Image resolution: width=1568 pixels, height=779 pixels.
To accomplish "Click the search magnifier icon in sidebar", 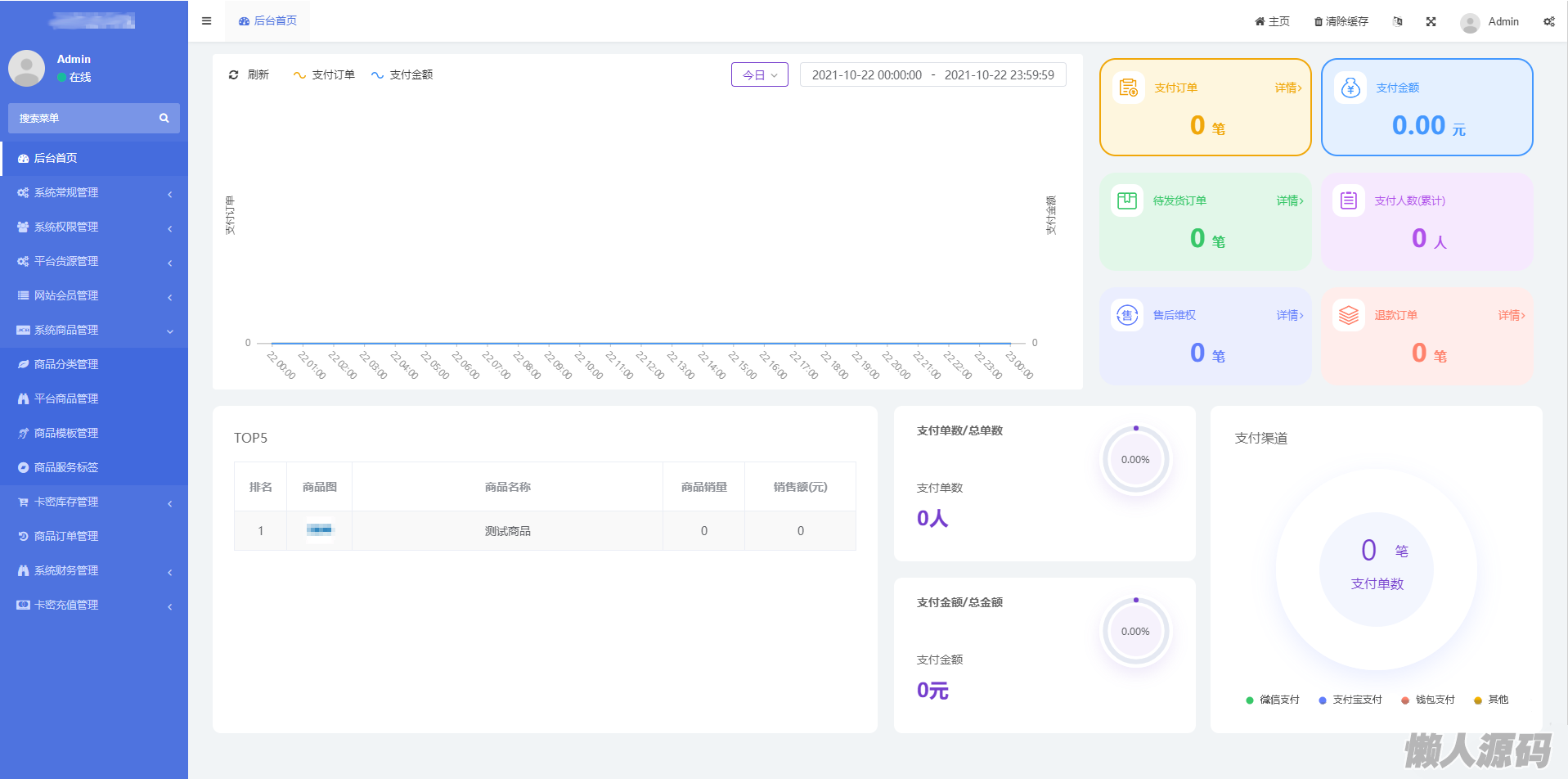I will pos(164,119).
